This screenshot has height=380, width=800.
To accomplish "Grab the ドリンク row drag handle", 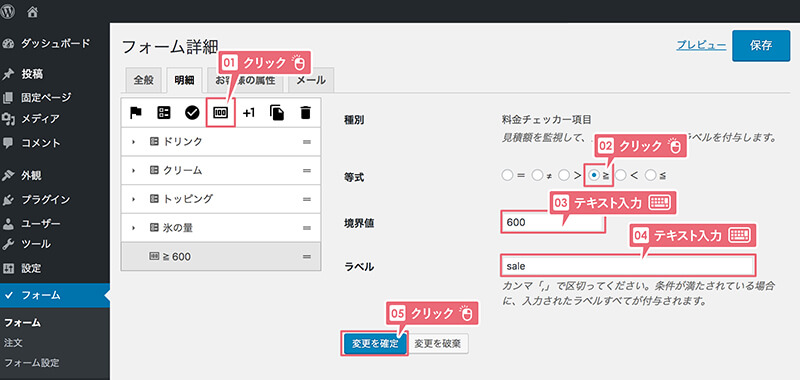I will click(x=307, y=142).
